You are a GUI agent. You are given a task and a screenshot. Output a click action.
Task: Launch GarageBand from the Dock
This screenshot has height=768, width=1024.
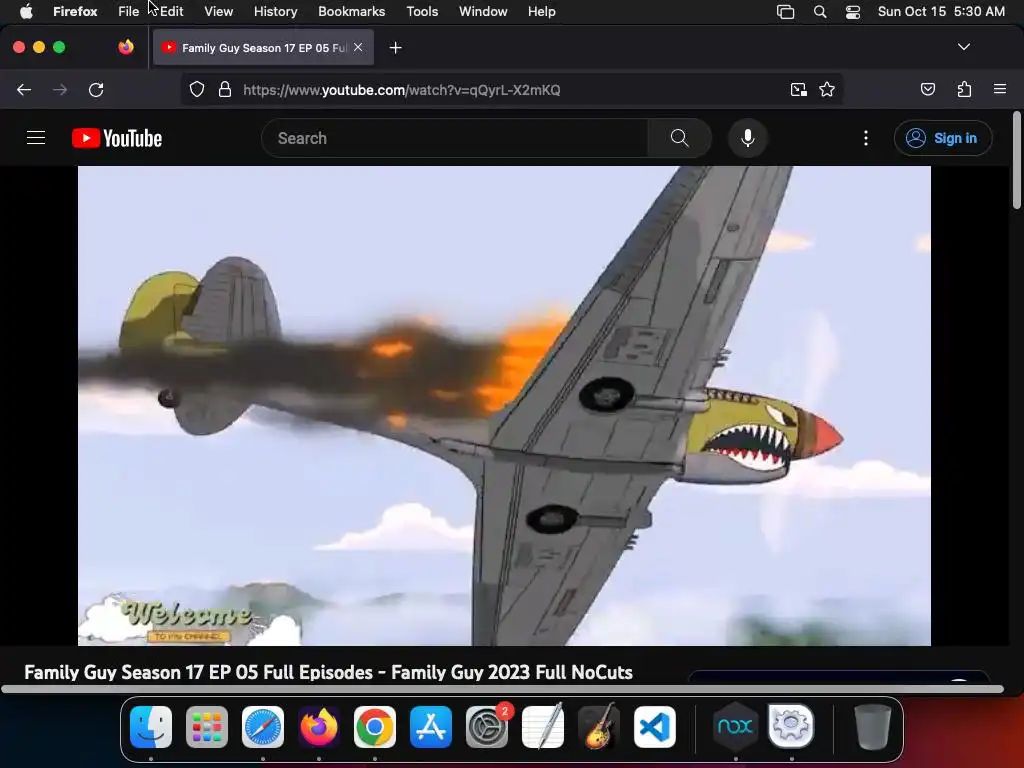coord(599,727)
